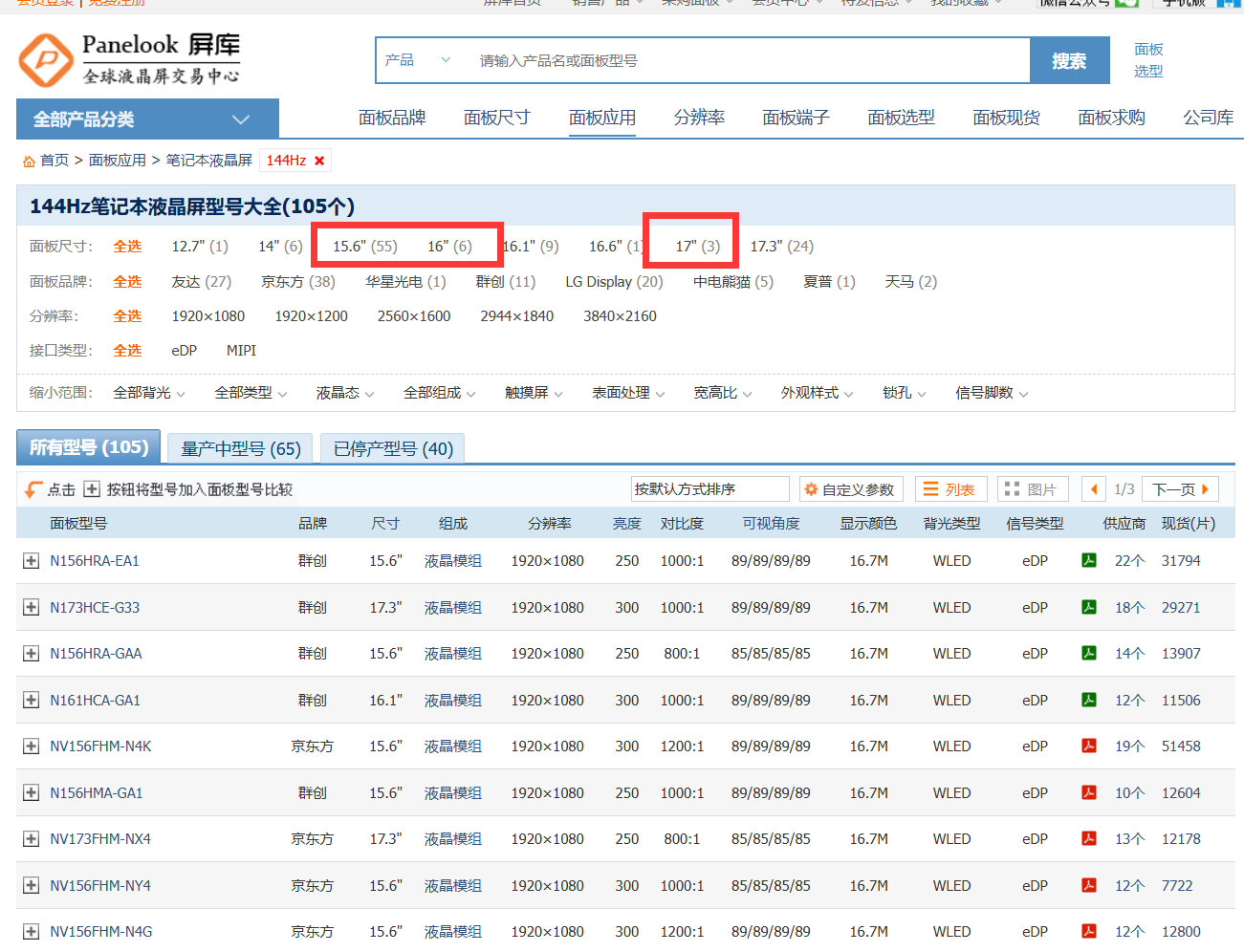Screen dimensions: 1244x952
Task: Add NV173FHM-NX4 to comparison via plus icon
Action: pyautogui.click(x=32, y=839)
